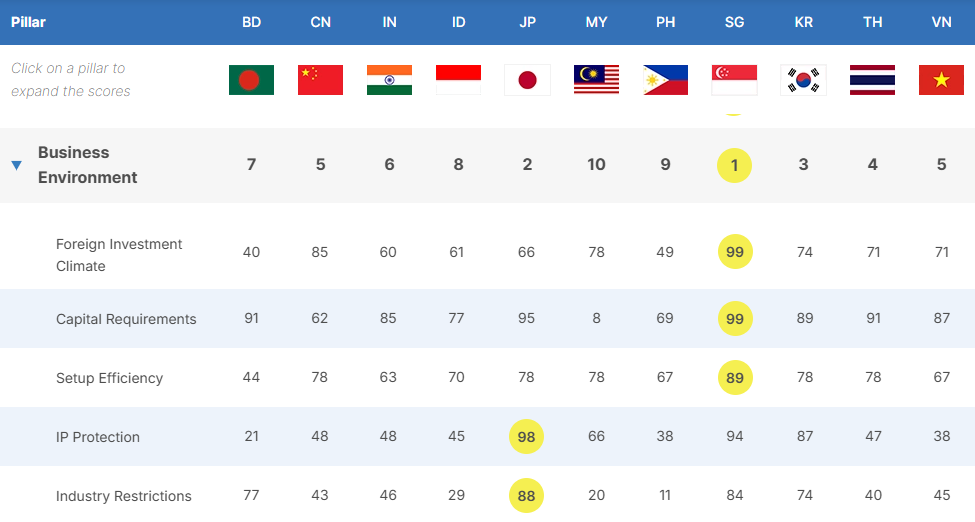Viewport: 975px width, 522px height.
Task: Click the South Korea flag icon
Action: point(803,80)
